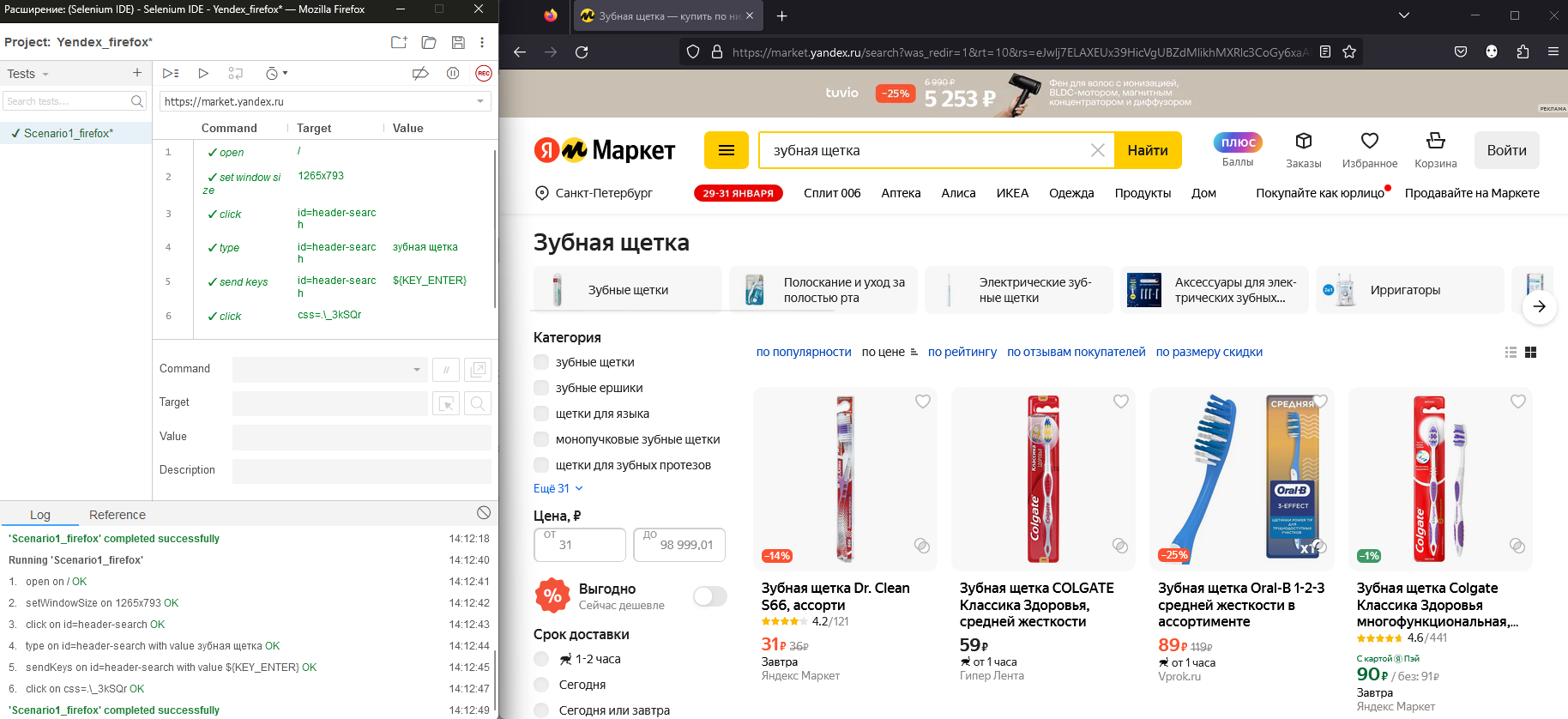Screen dimensions: 1568x719
Task: Add new test with plus icon
Action: 137,73
